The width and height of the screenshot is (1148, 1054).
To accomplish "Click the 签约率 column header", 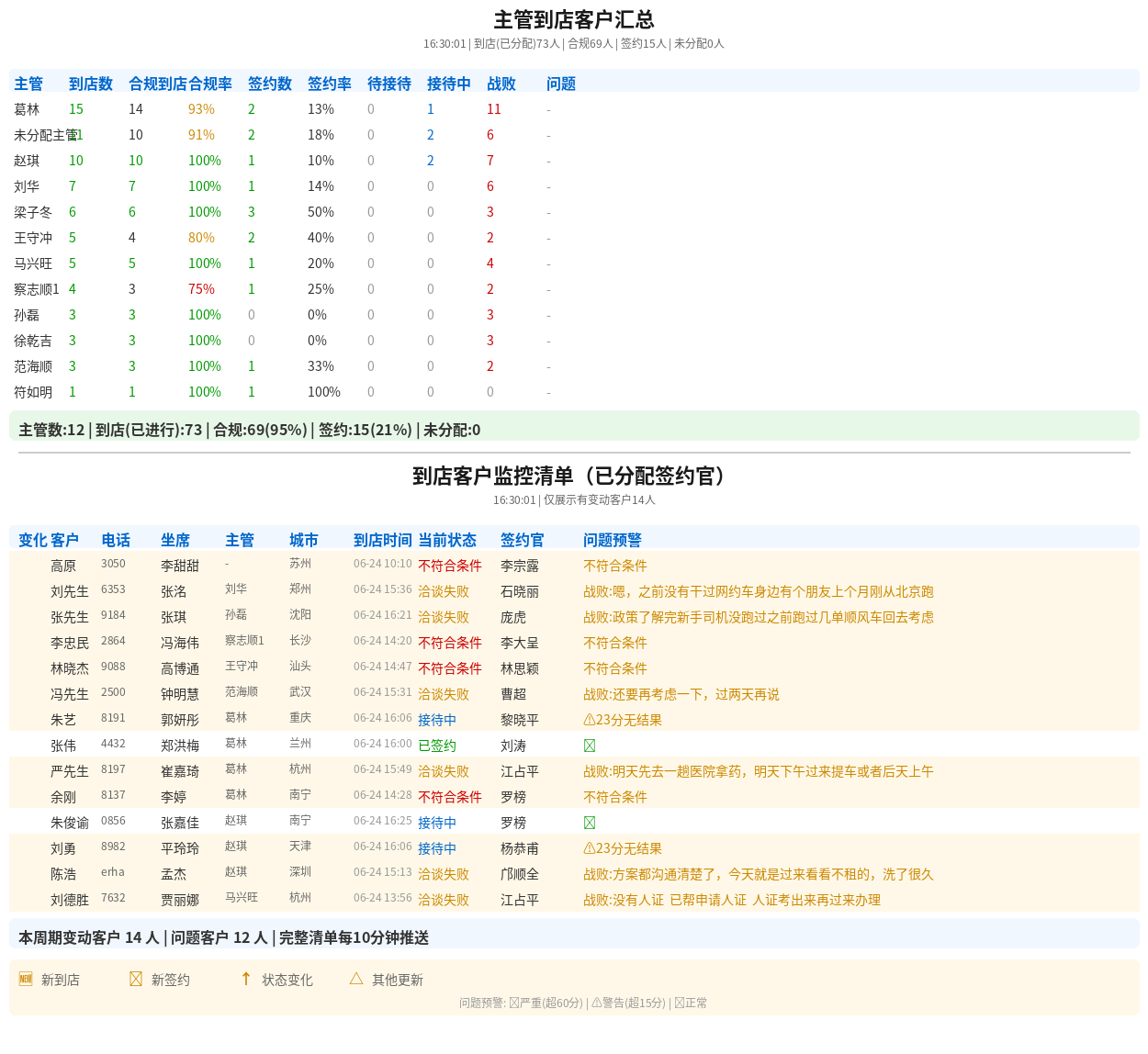I will click(330, 84).
